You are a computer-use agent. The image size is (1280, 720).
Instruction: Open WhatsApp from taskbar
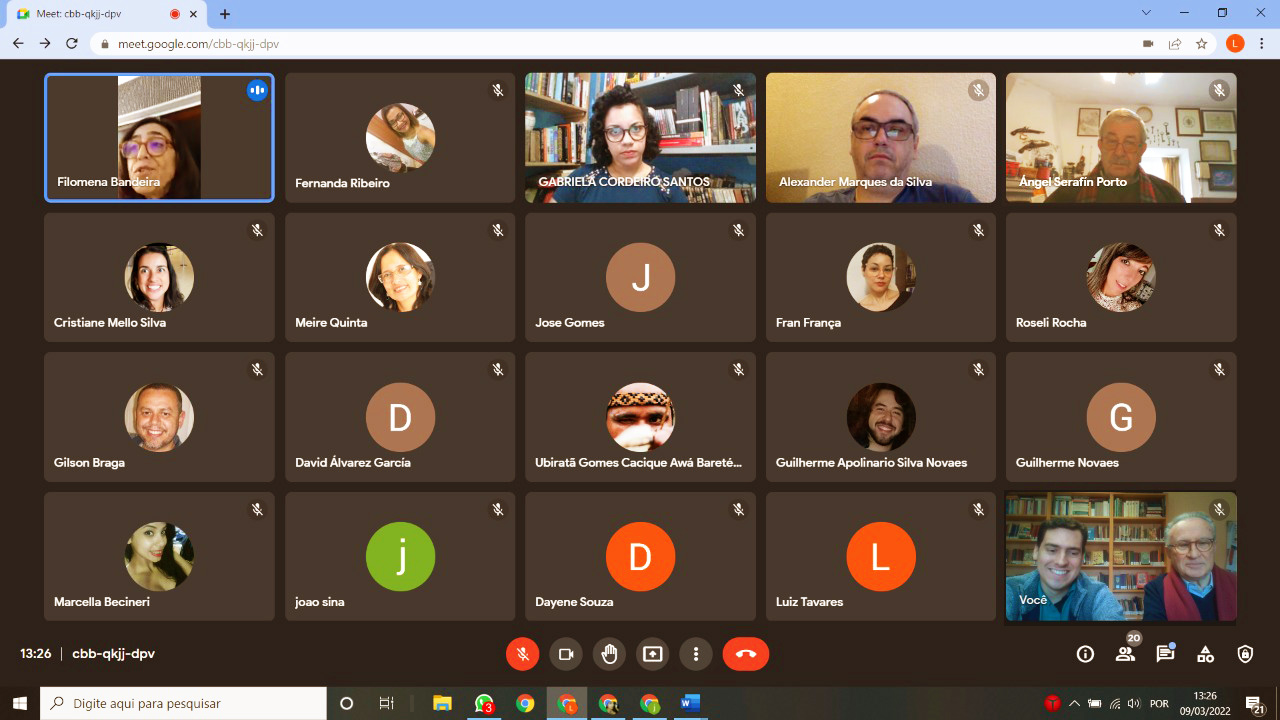coord(484,703)
